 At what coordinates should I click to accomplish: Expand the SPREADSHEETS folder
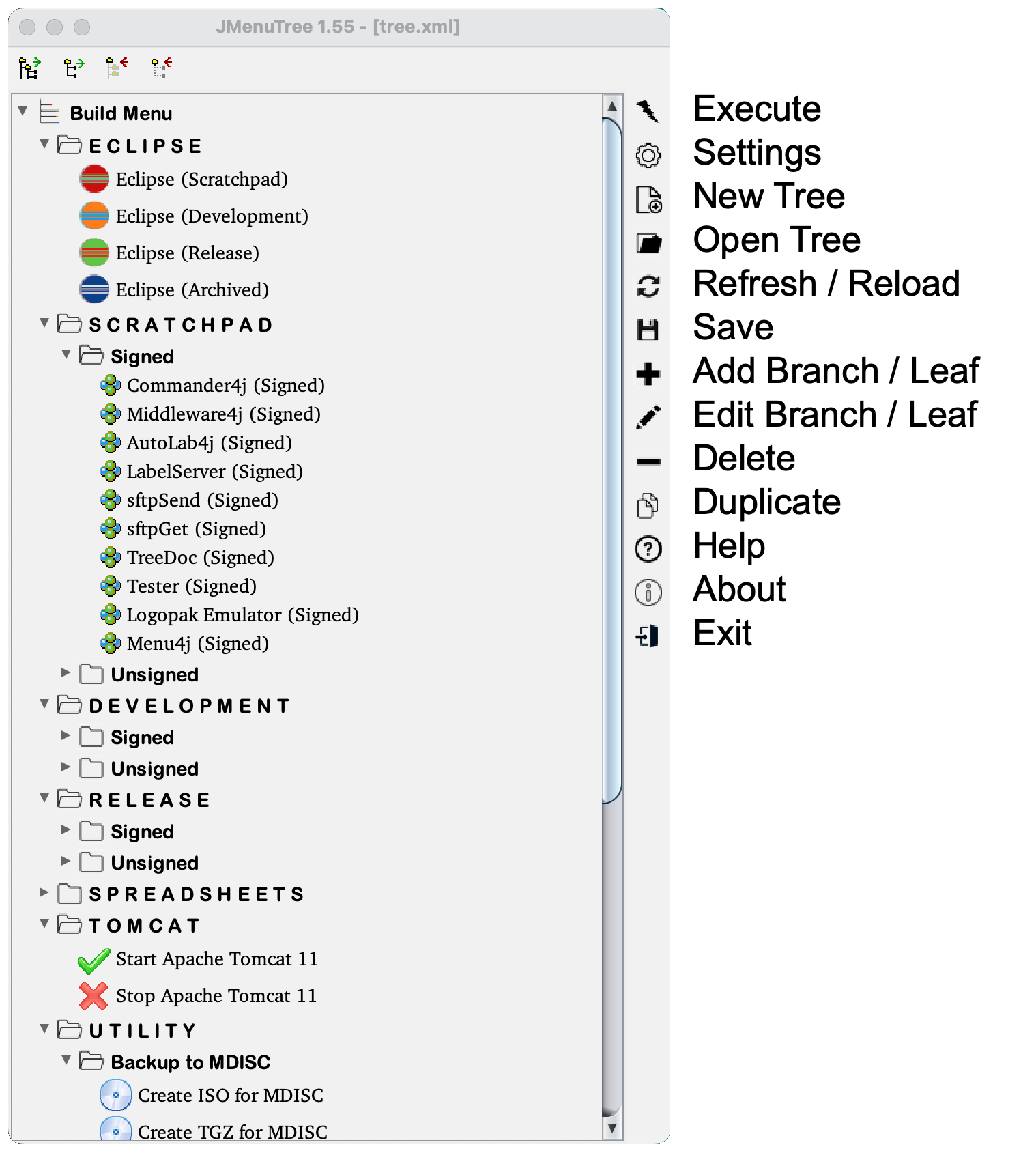click(44, 892)
